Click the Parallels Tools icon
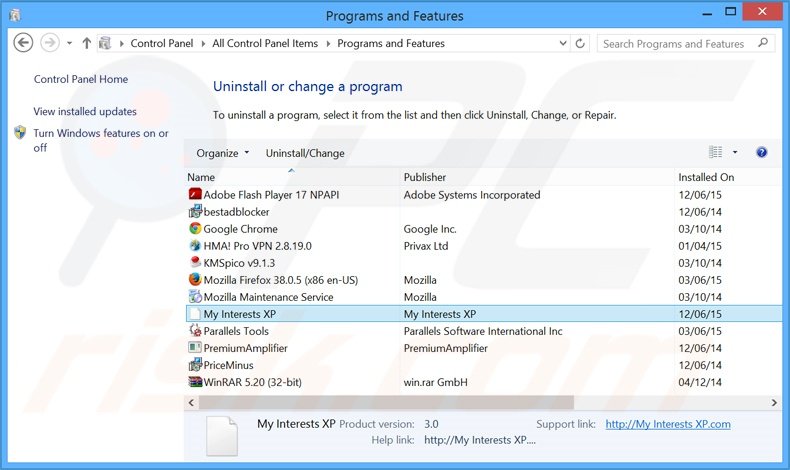This screenshot has height=470, width=790. click(195, 330)
